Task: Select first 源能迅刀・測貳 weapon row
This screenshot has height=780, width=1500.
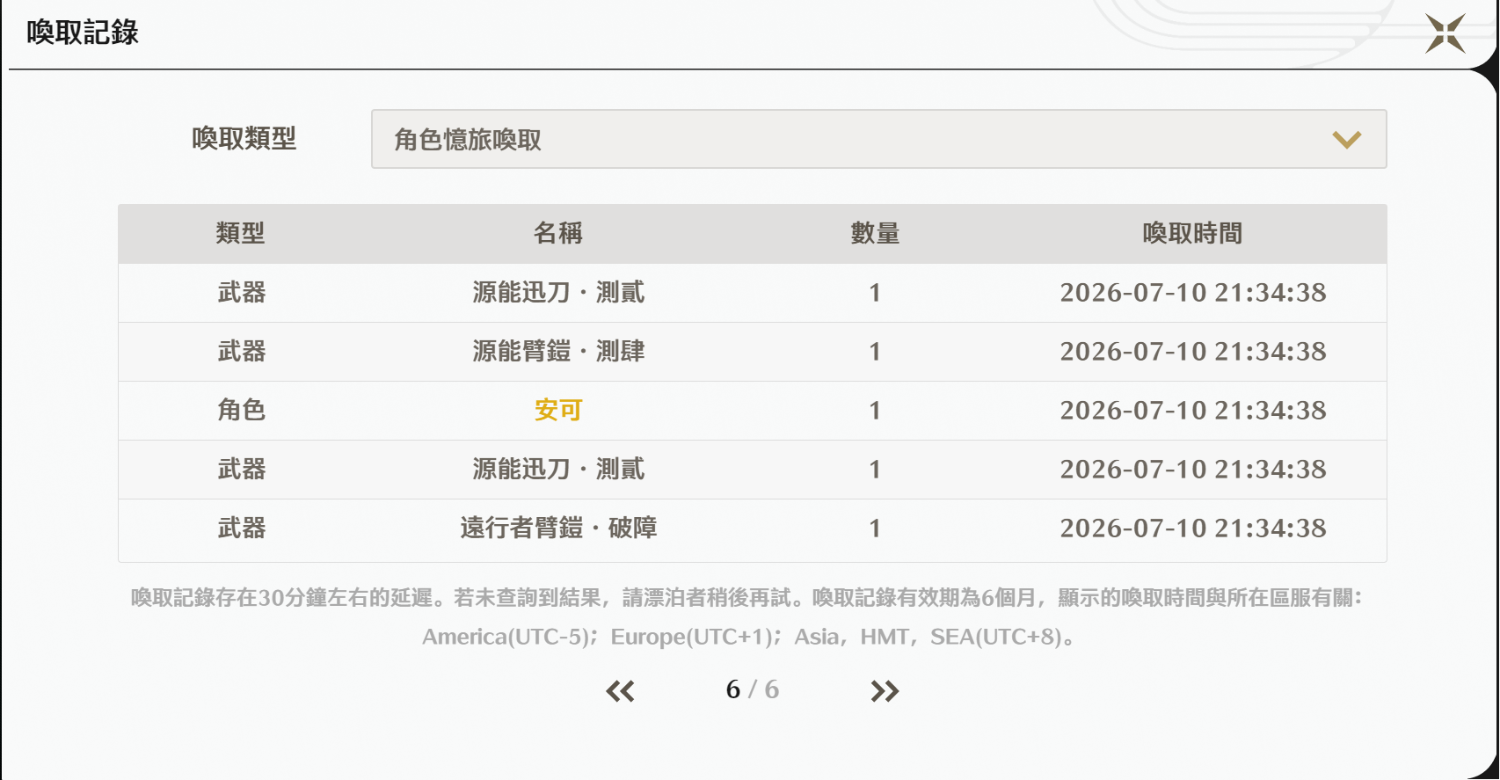Action: (x=752, y=293)
